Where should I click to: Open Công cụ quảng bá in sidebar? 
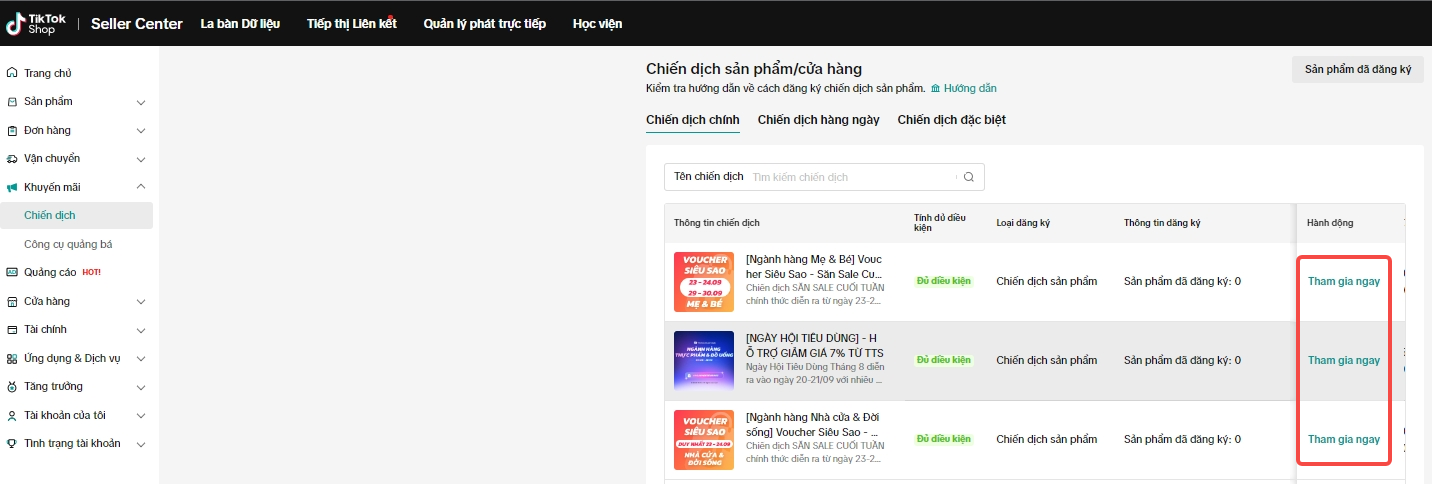tap(68, 244)
